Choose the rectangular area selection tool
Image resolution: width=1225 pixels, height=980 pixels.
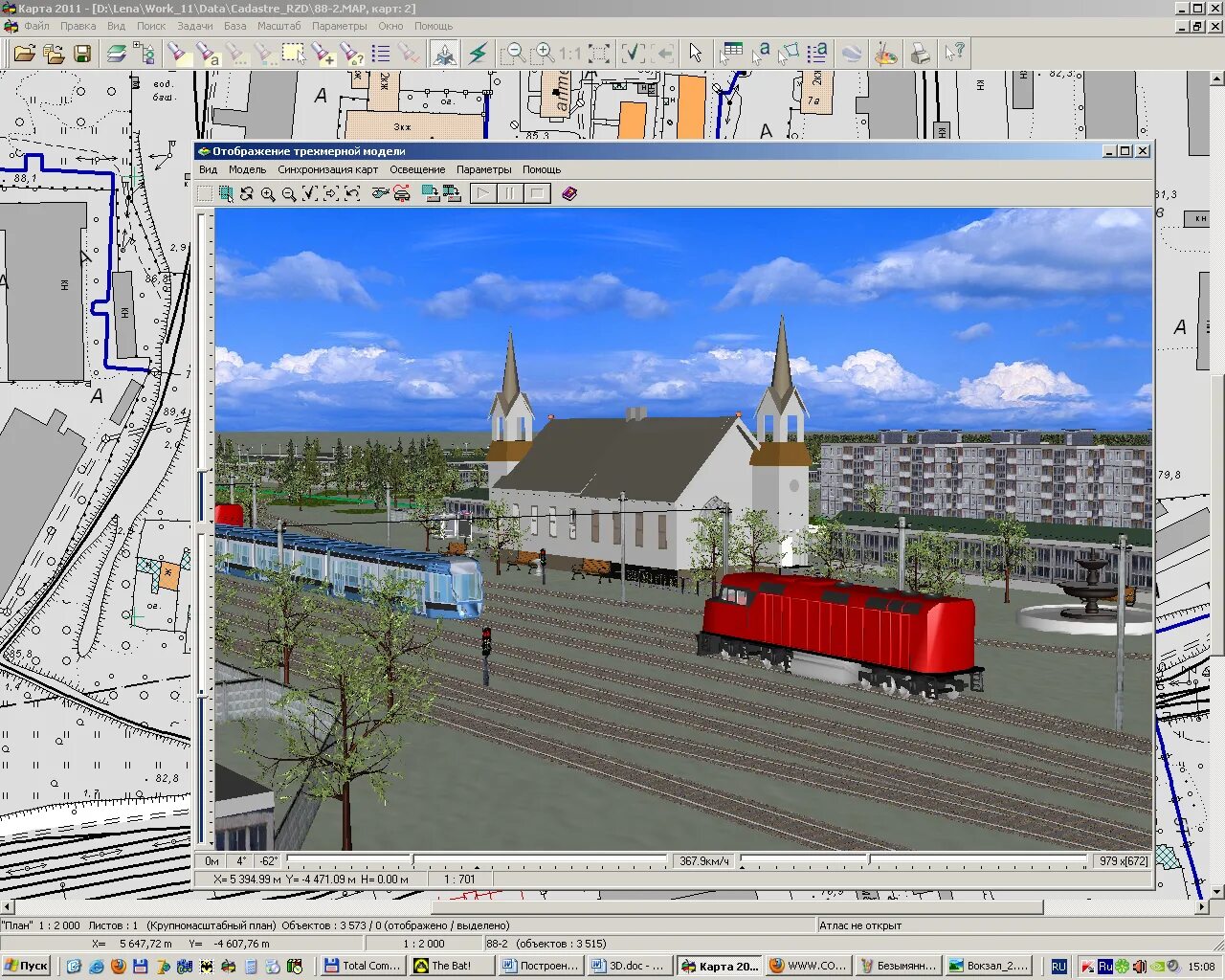(x=294, y=54)
